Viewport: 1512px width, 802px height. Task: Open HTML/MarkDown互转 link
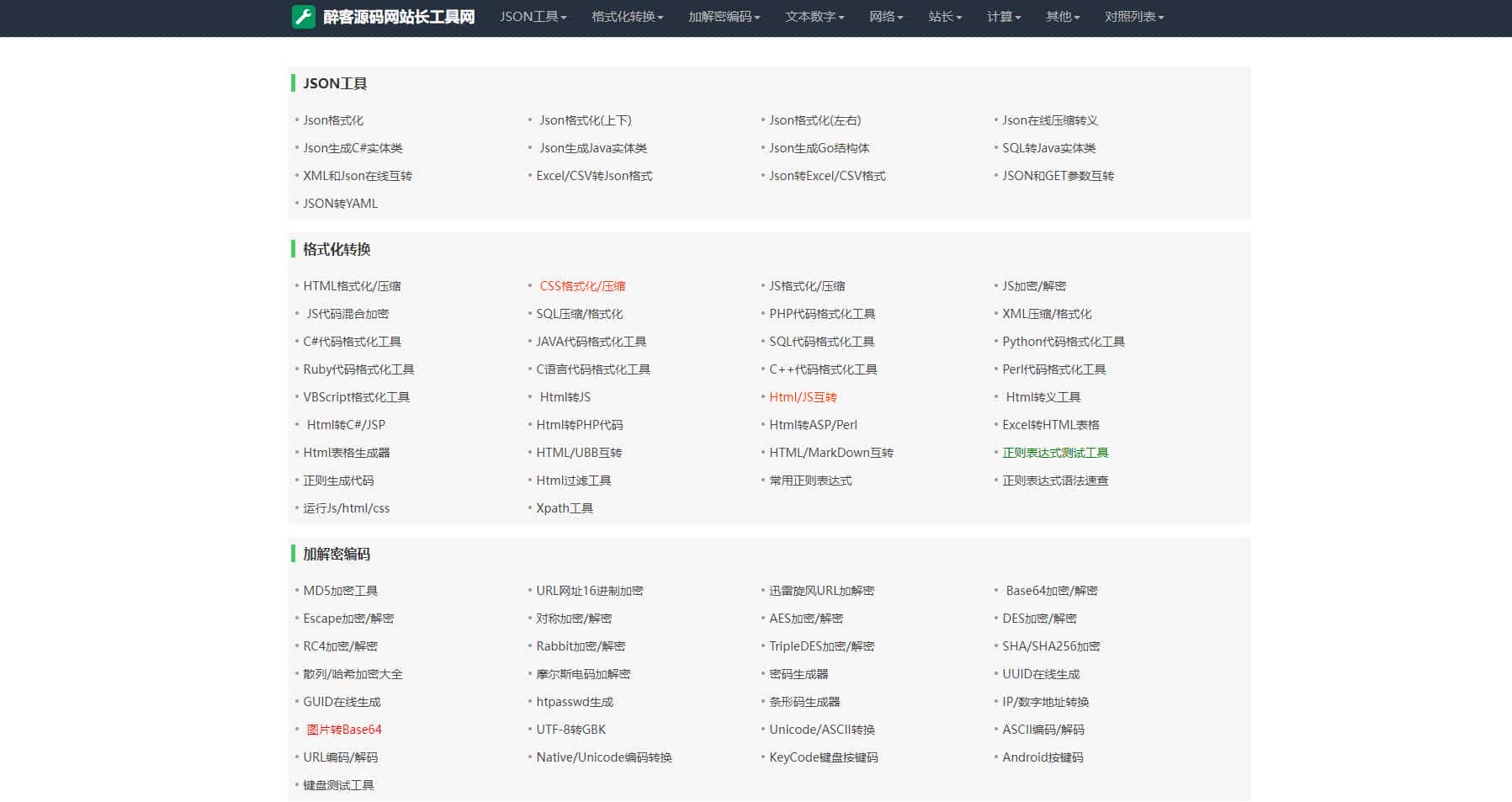831,453
